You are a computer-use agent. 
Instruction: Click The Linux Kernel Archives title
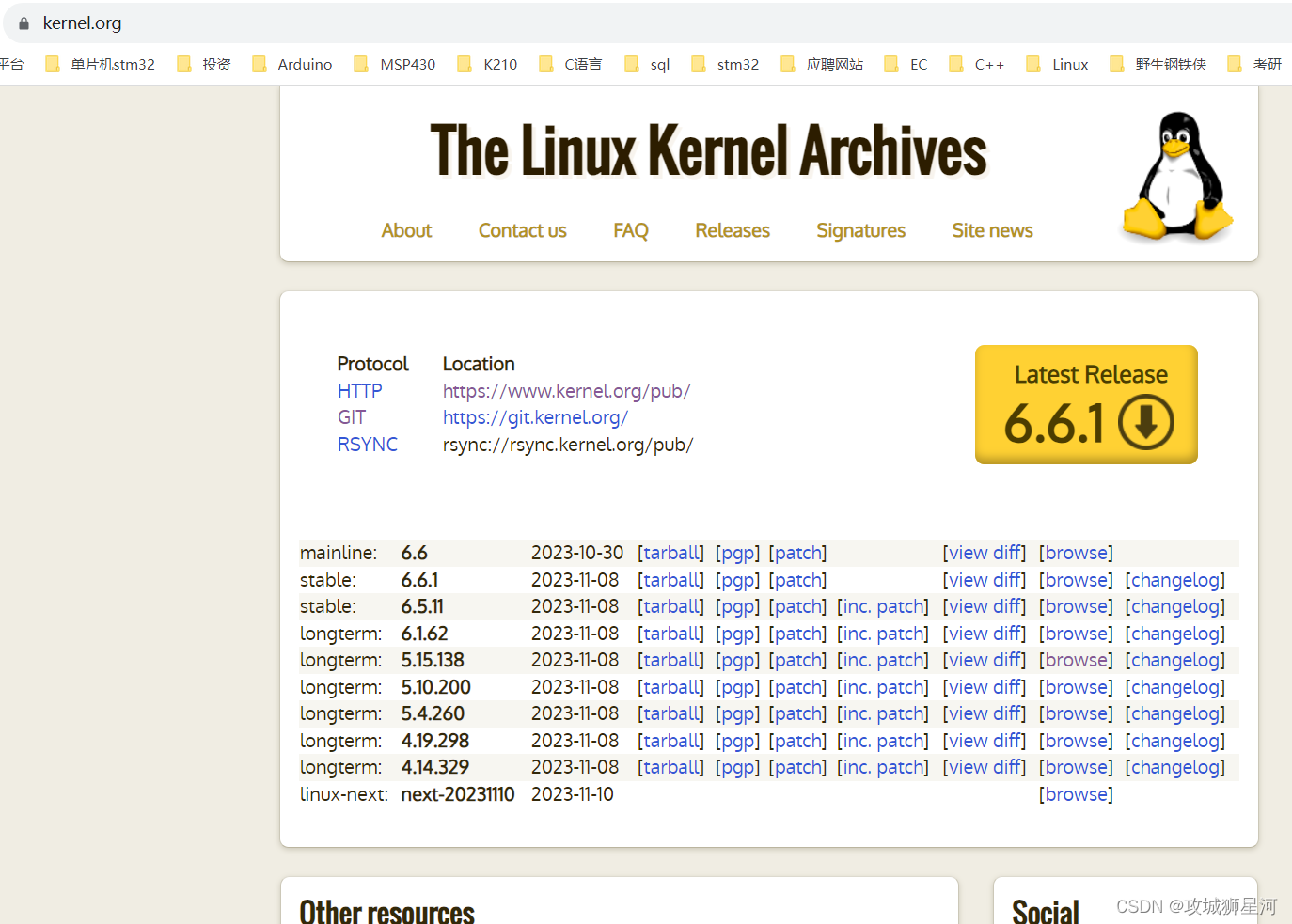click(x=708, y=150)
